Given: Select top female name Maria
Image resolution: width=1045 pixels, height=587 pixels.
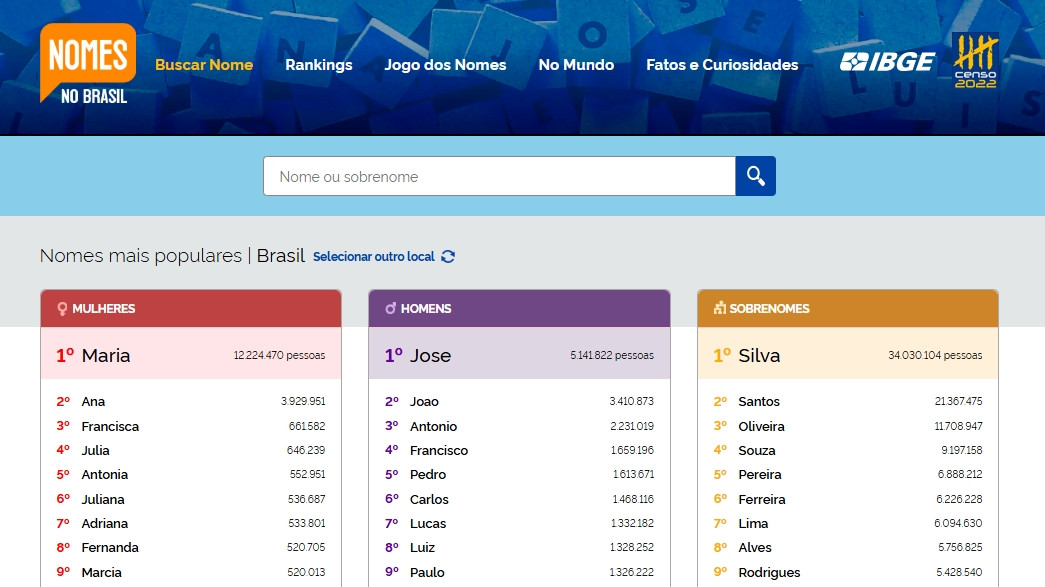Looking at the screenshot, I should pyautogui.click(x=106, y=355).
